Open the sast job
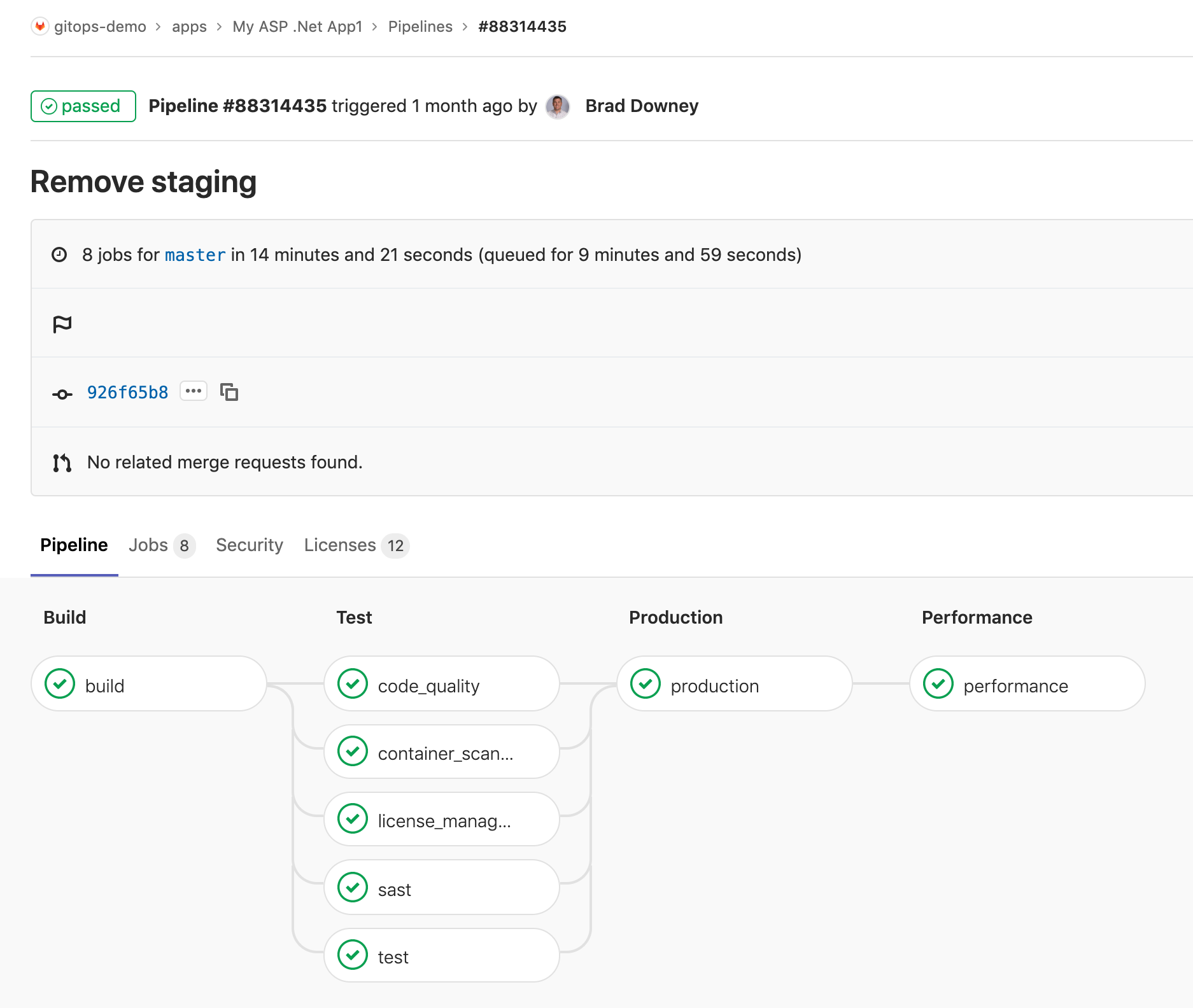 point(442,887)
